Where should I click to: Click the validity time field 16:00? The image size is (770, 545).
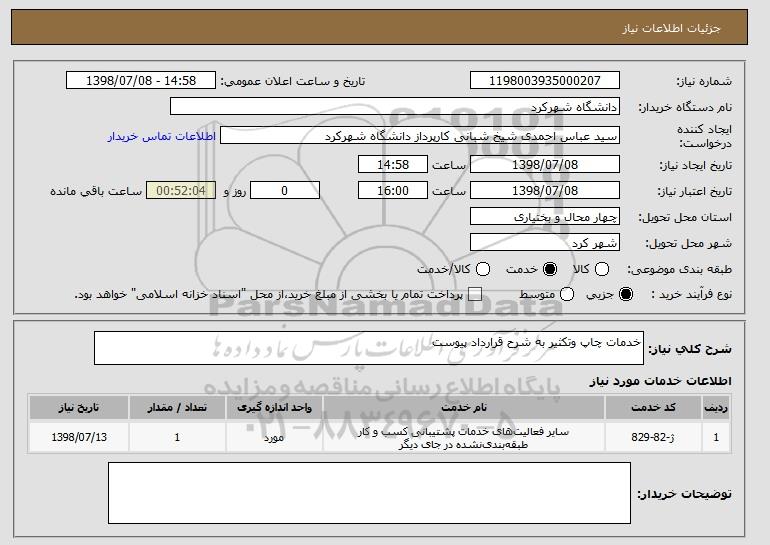tap(393, 191)
